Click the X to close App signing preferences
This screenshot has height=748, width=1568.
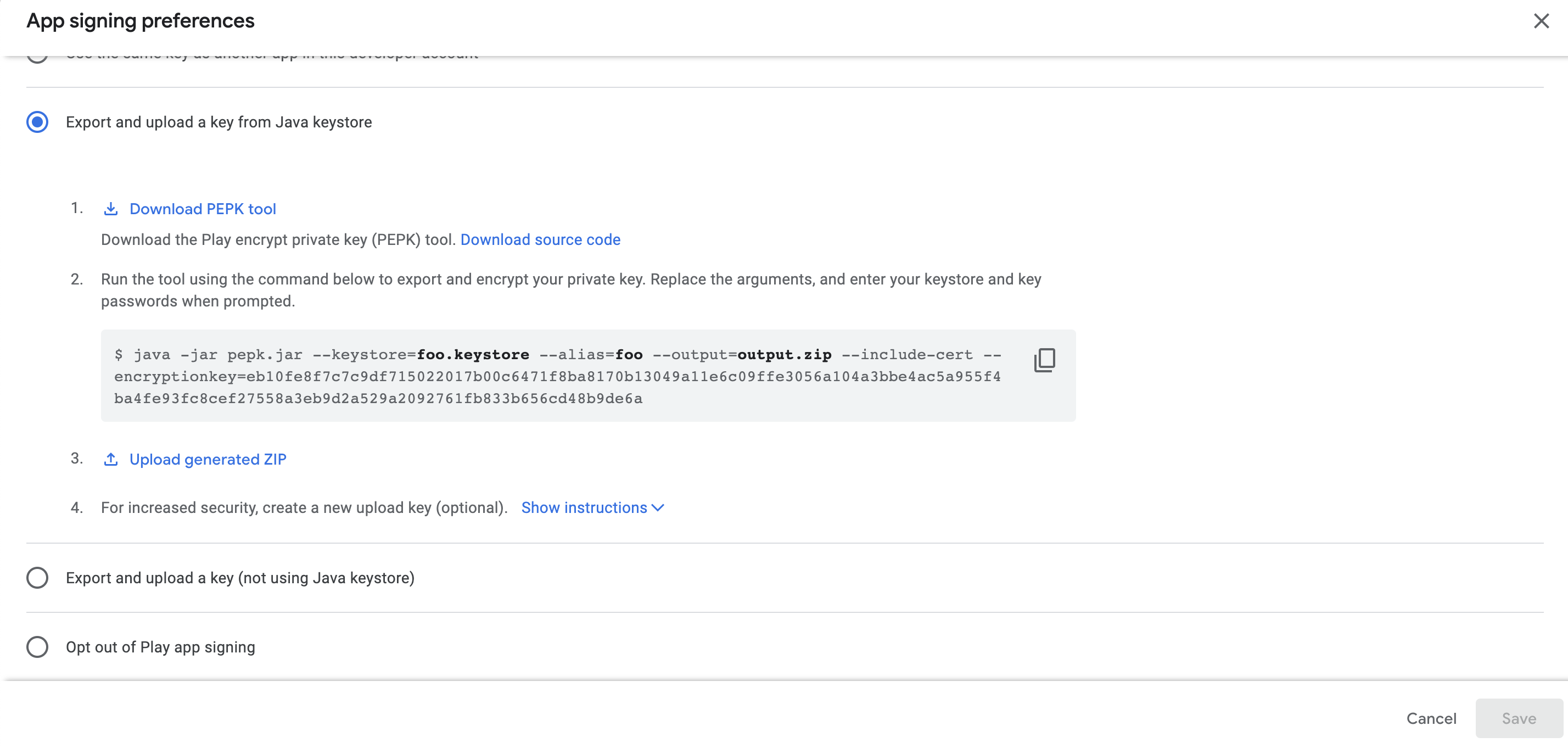tap(1541, 21)
